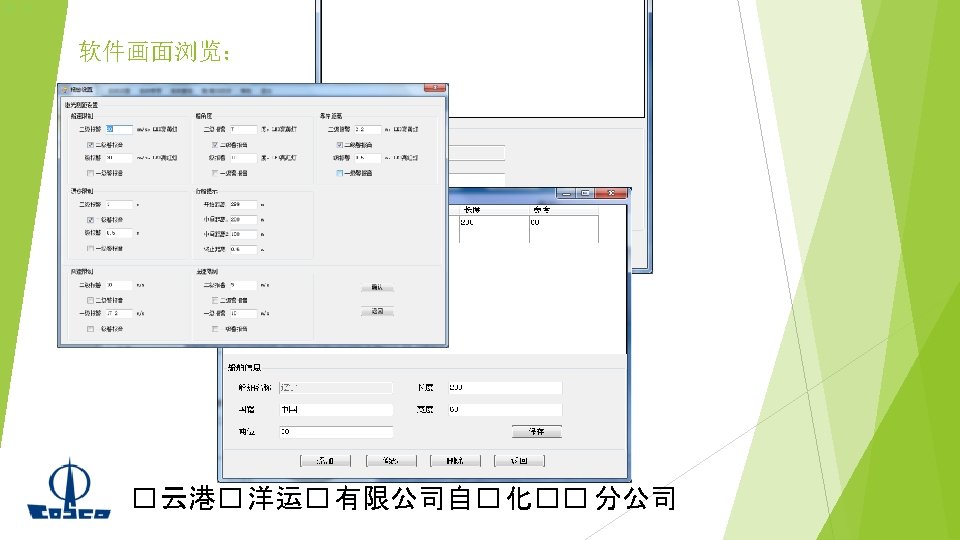Tick the unchecked checkbox in the top-middle group
The width and height of the screenshot is (960, 540).
click(x=215, y=173)
